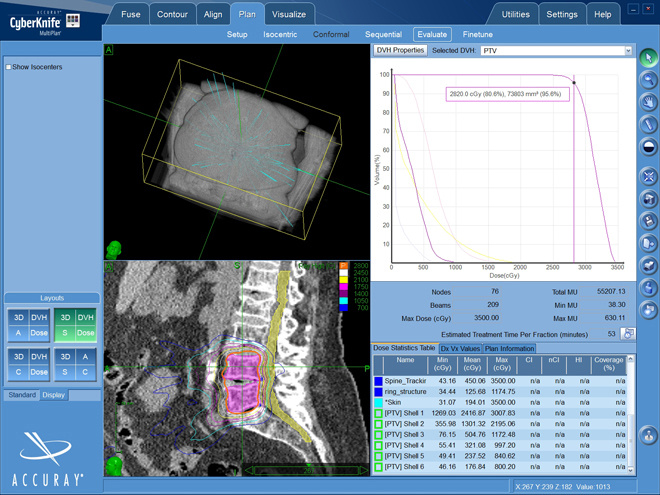This screenshot has width=660, height=495.
Task: Go to the Visualize tab
Action: [289, 14]
